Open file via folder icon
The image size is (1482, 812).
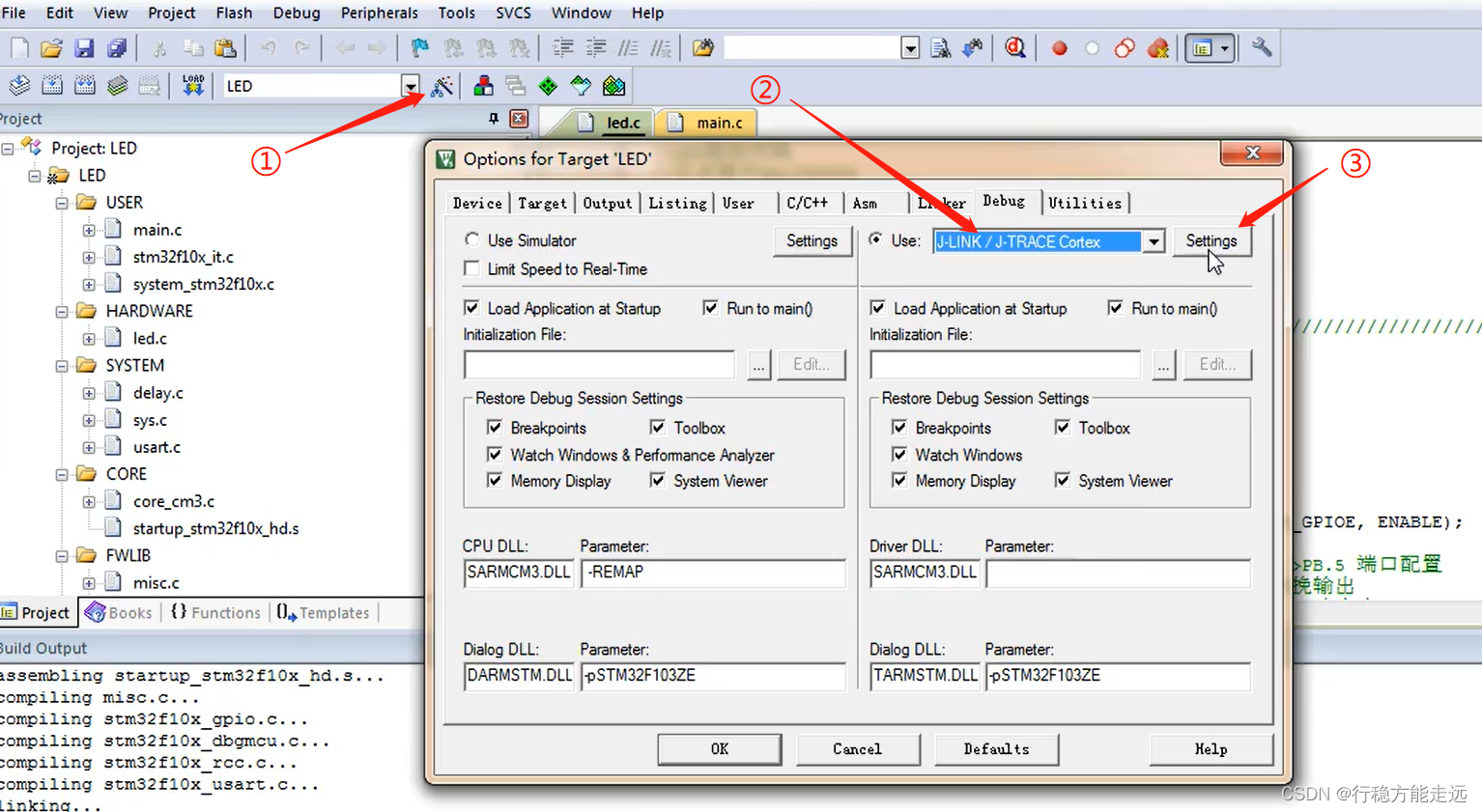point(51,48)
